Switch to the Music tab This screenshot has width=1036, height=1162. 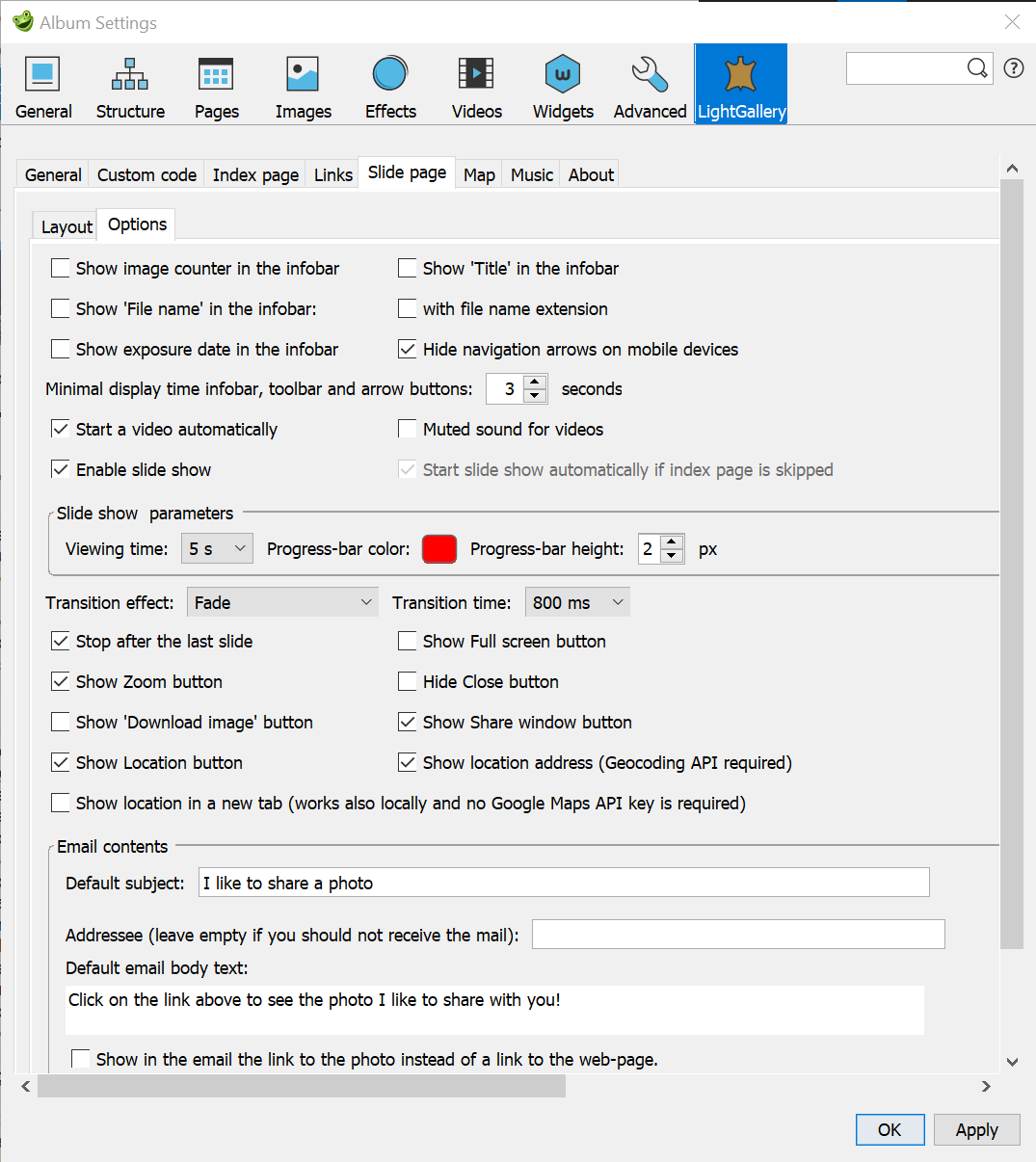pyautogui.click(x=531, y=174)
